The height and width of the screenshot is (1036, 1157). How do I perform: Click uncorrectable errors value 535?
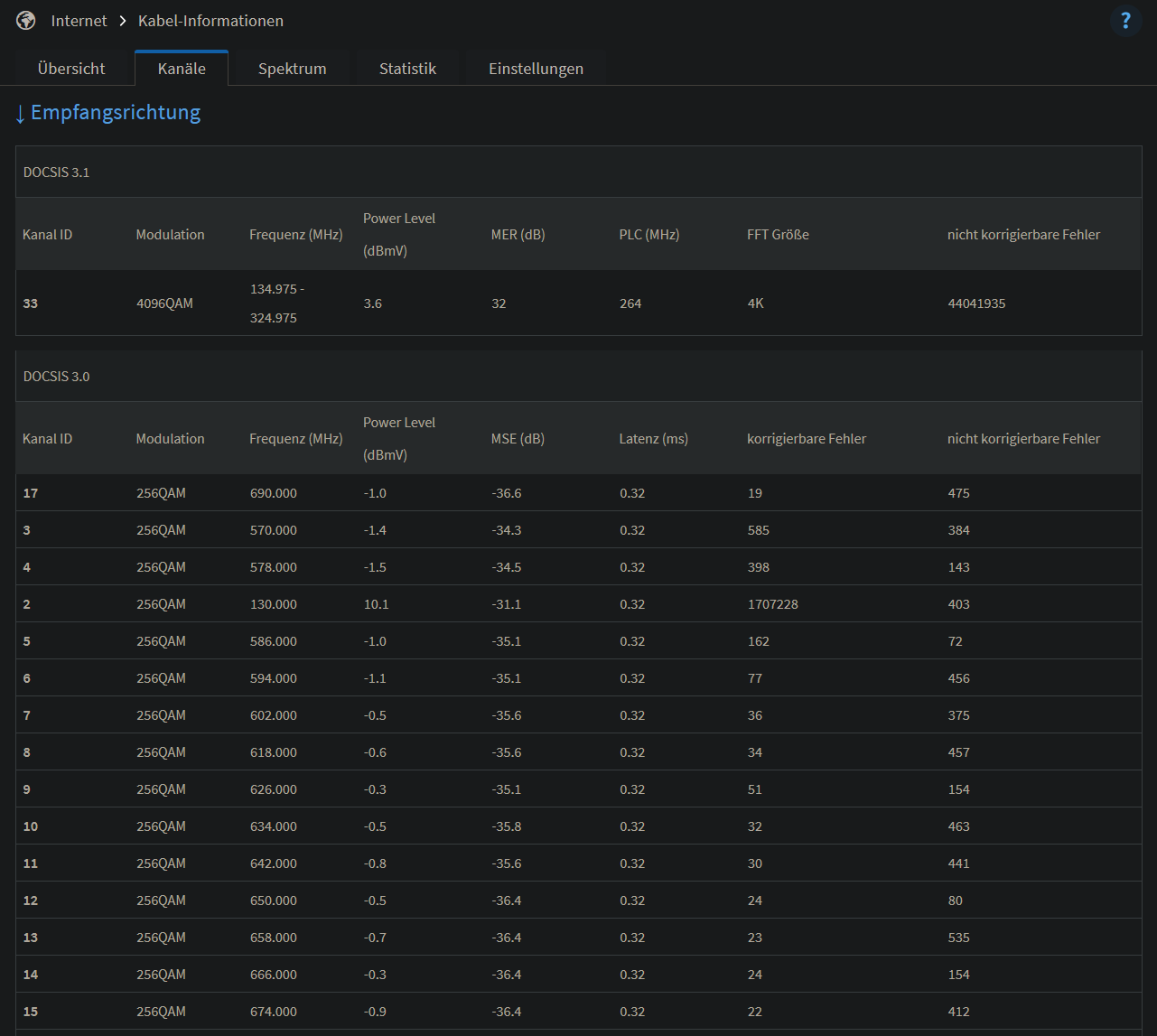click(959, 938)
